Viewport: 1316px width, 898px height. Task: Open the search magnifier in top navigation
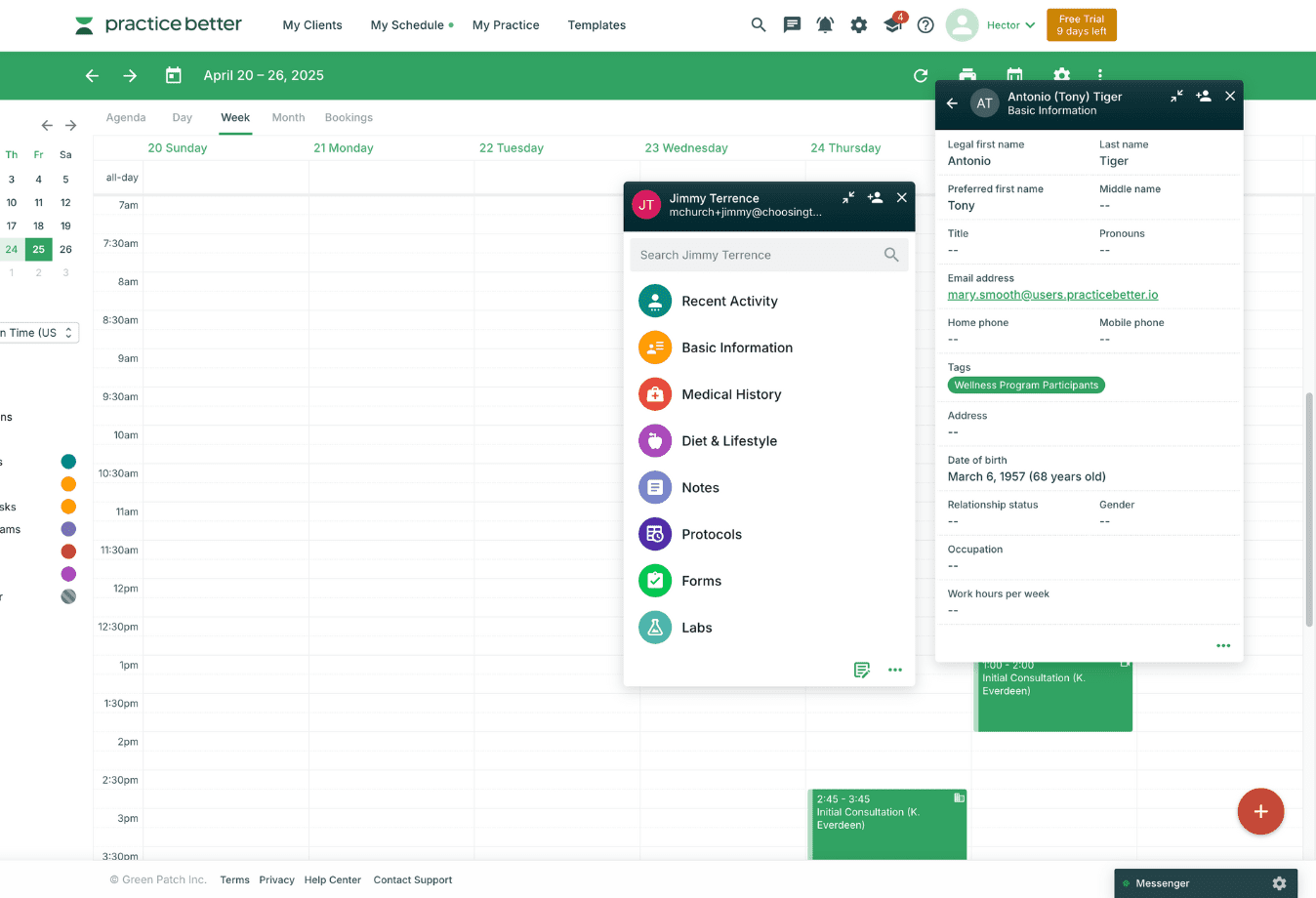coord(758,25)
